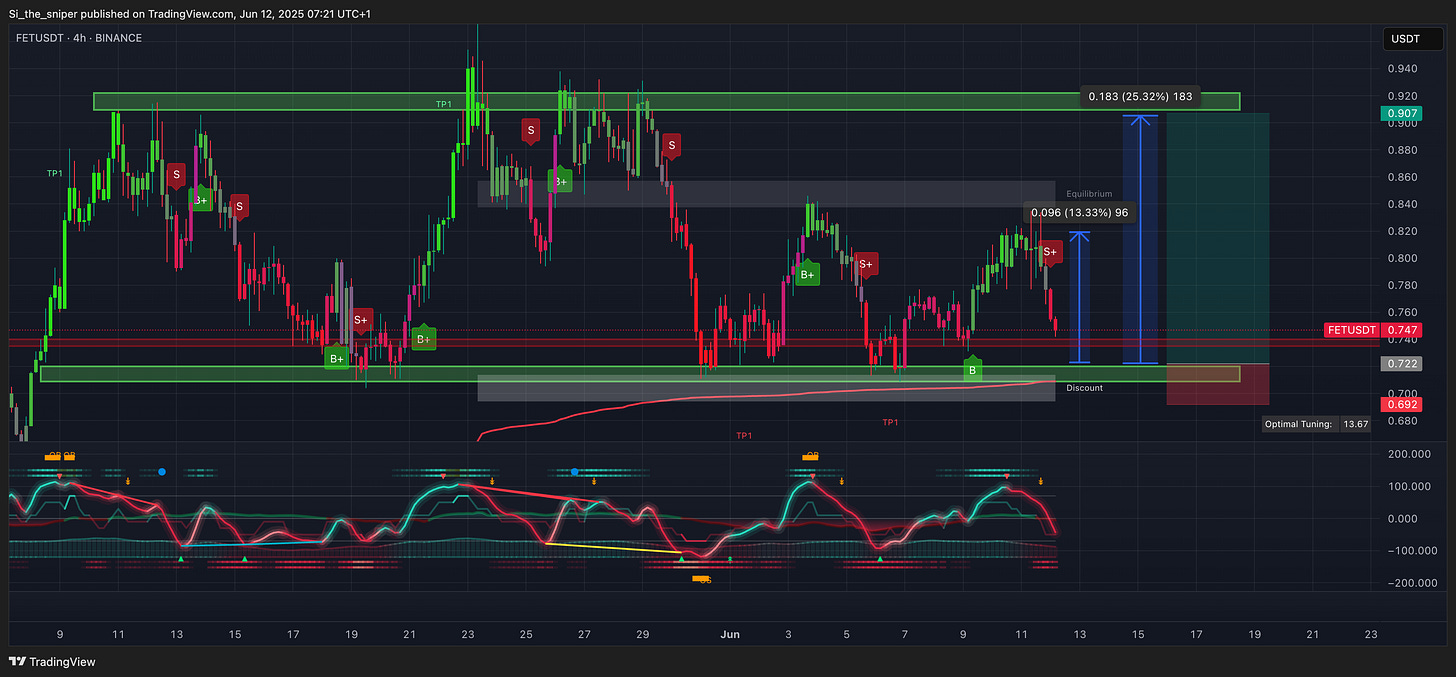The image size is (1456, 677).
Task: Click the USDT currency button
Action: point(1412,39)
